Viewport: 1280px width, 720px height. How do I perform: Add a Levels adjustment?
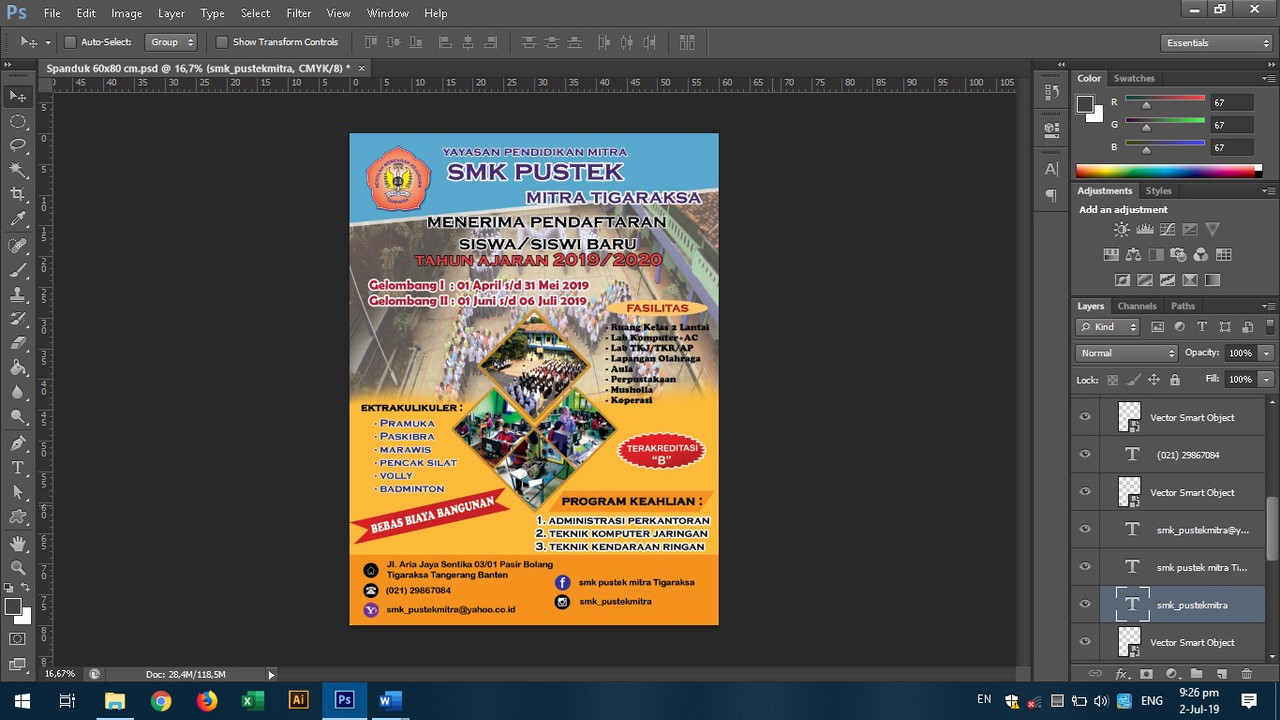1145,229
